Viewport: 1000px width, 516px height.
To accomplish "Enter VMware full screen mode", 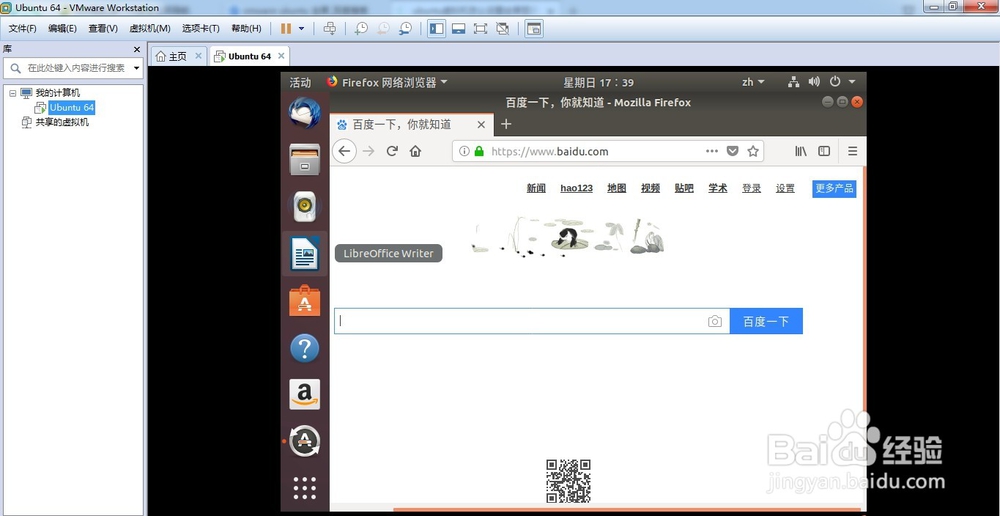I will pyautogui.click(x=480, y=29).
